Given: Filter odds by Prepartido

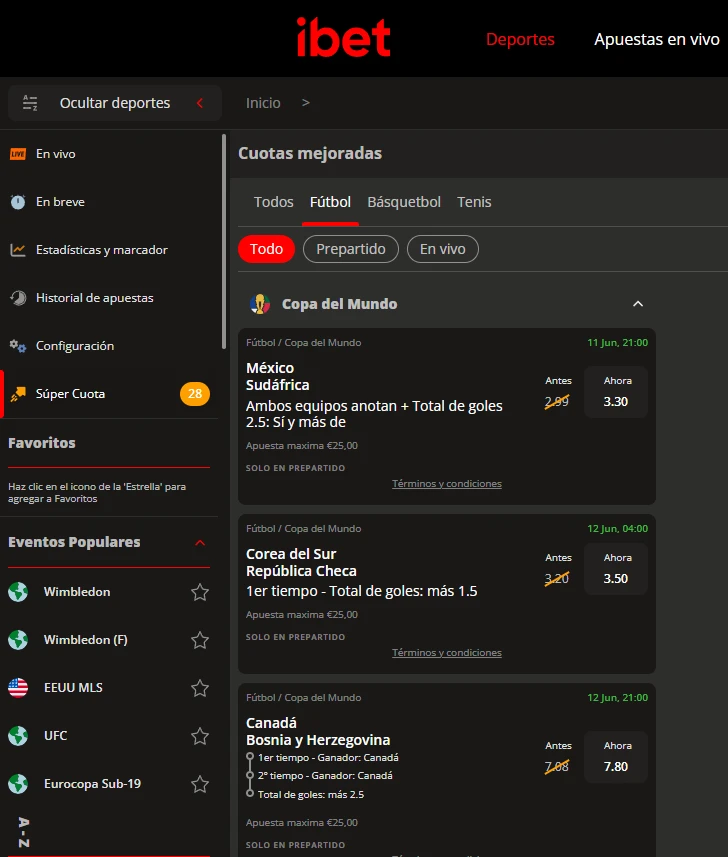Looking at the screenshot, I should click(351, 249).
